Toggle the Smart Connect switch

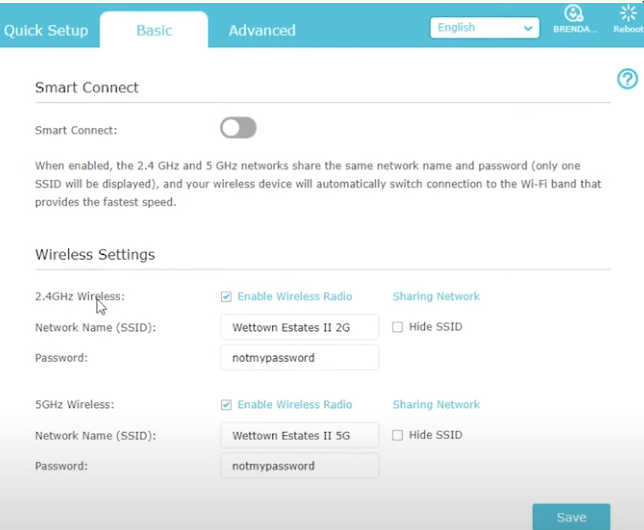238,128
